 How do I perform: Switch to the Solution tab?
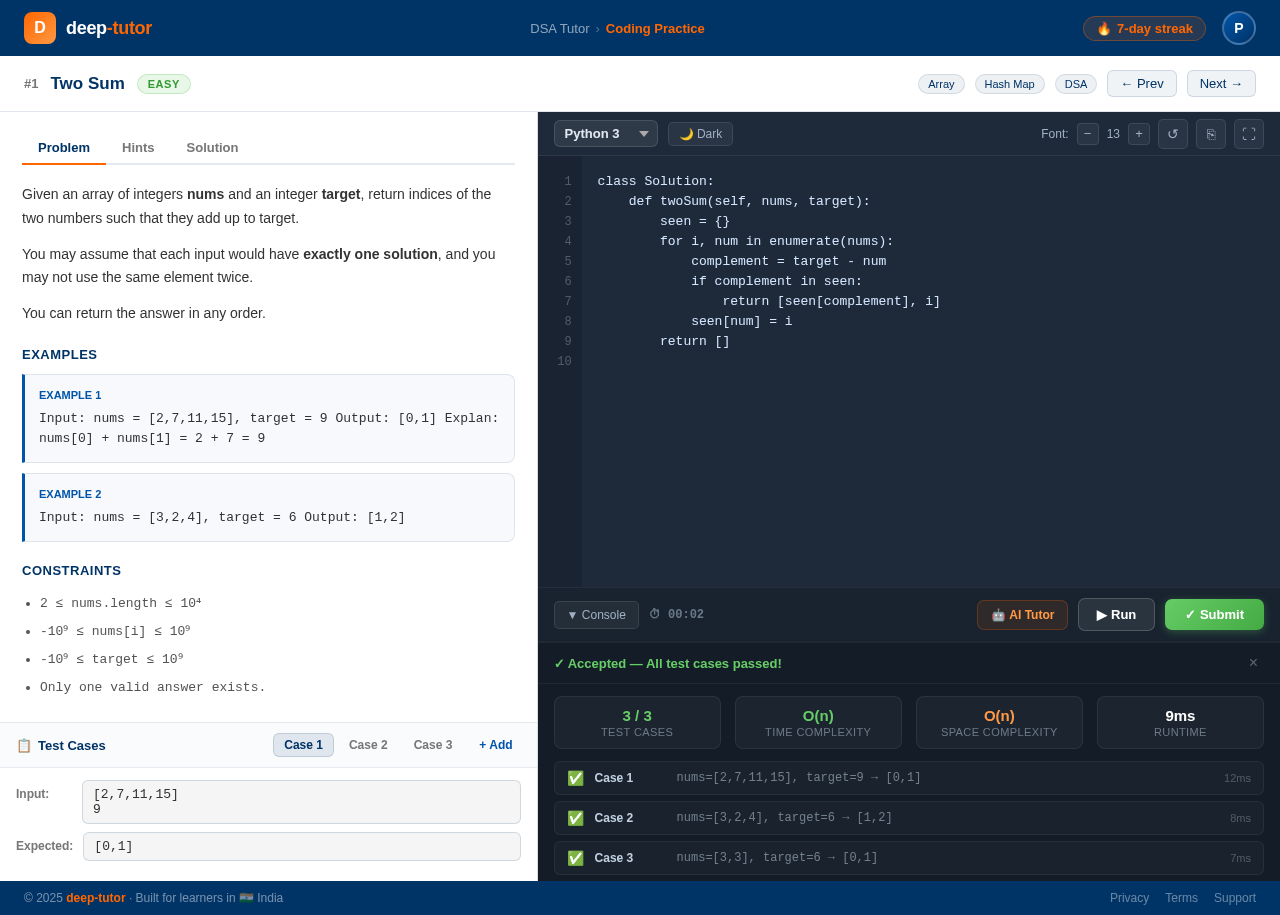pos(212,147)
